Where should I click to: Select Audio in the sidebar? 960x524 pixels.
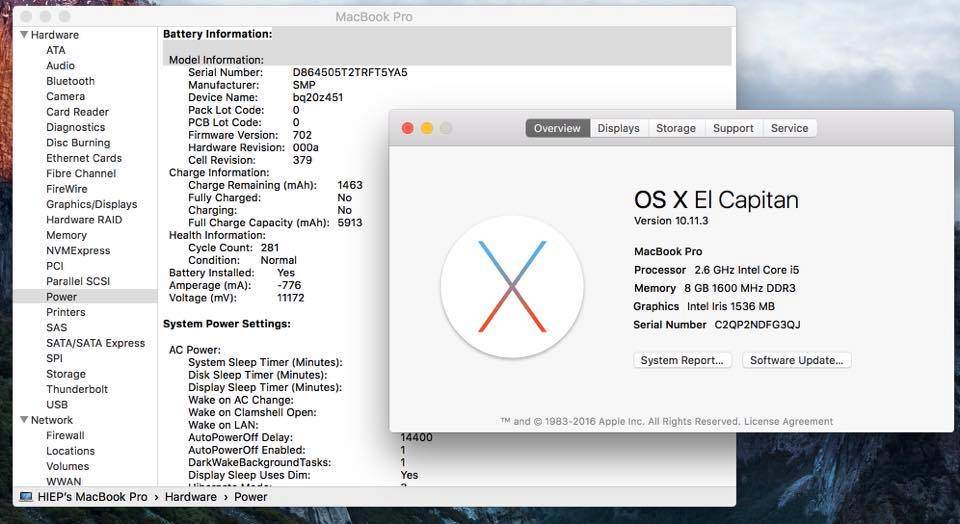(61, 66)
